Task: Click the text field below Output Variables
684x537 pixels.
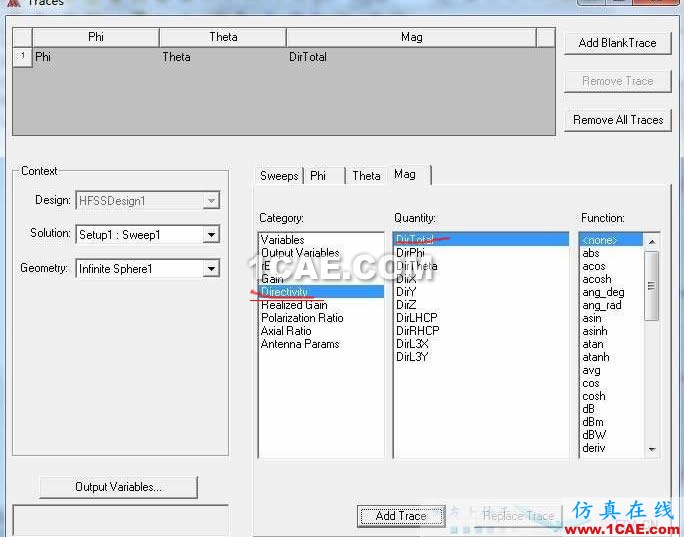Action: click(x=120, y=520)
